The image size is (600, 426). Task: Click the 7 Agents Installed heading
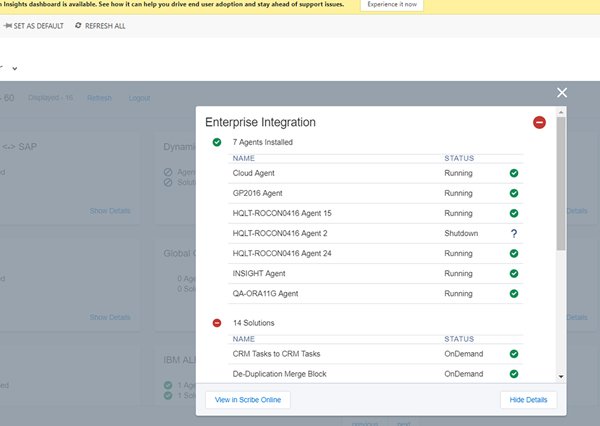(262, 142)
